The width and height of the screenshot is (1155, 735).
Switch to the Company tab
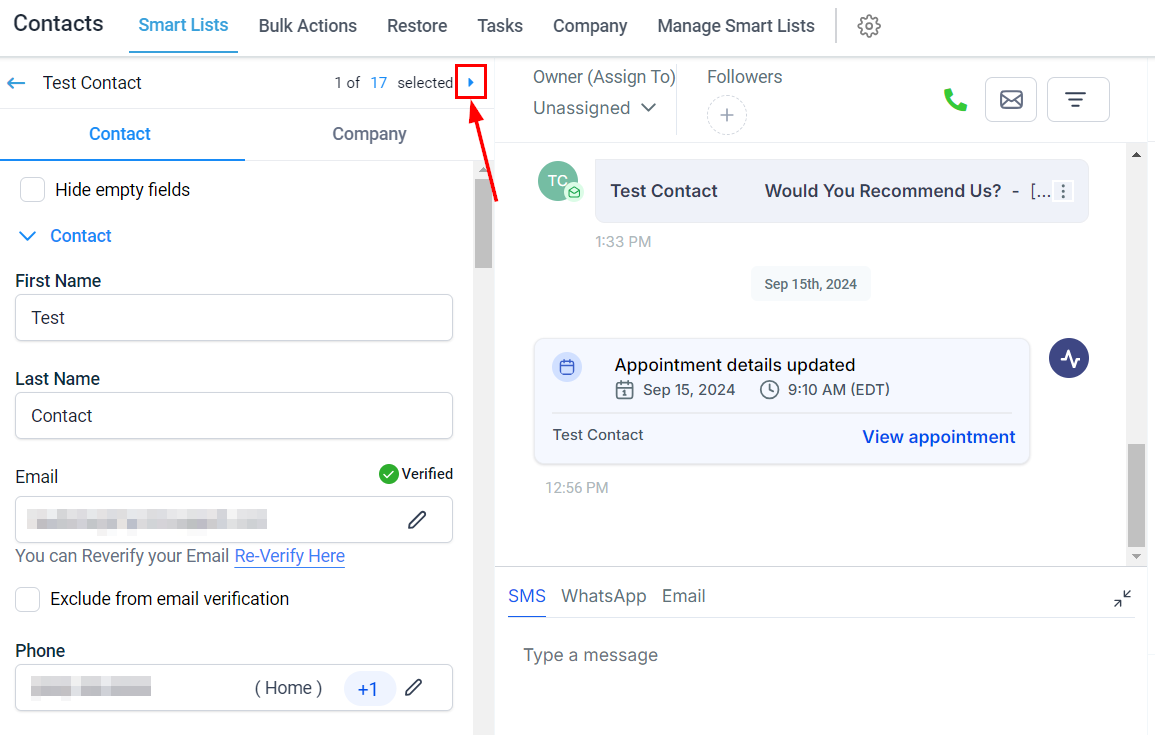(x=369, y=134)
